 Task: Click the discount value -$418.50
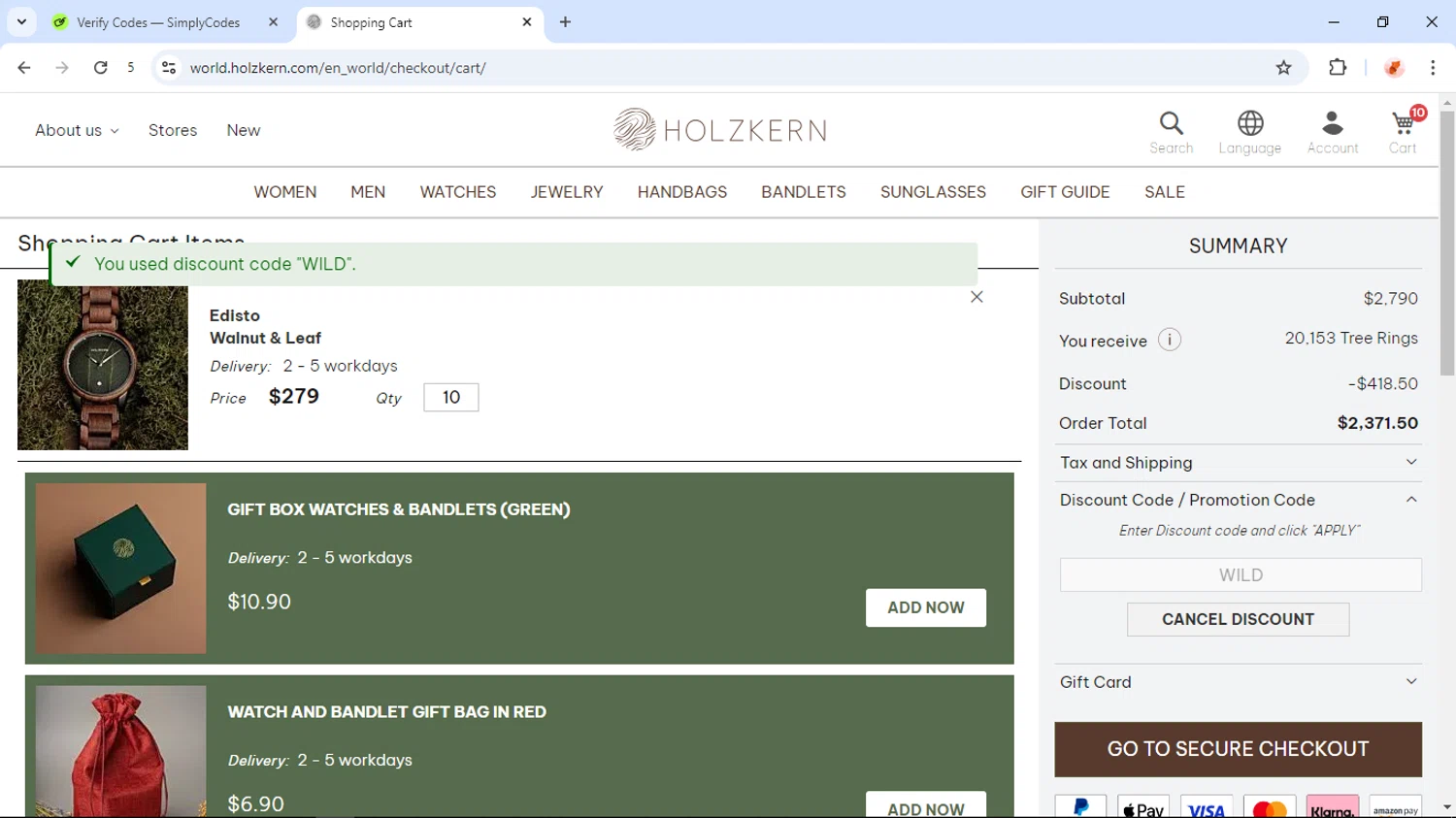(1382, 383)
